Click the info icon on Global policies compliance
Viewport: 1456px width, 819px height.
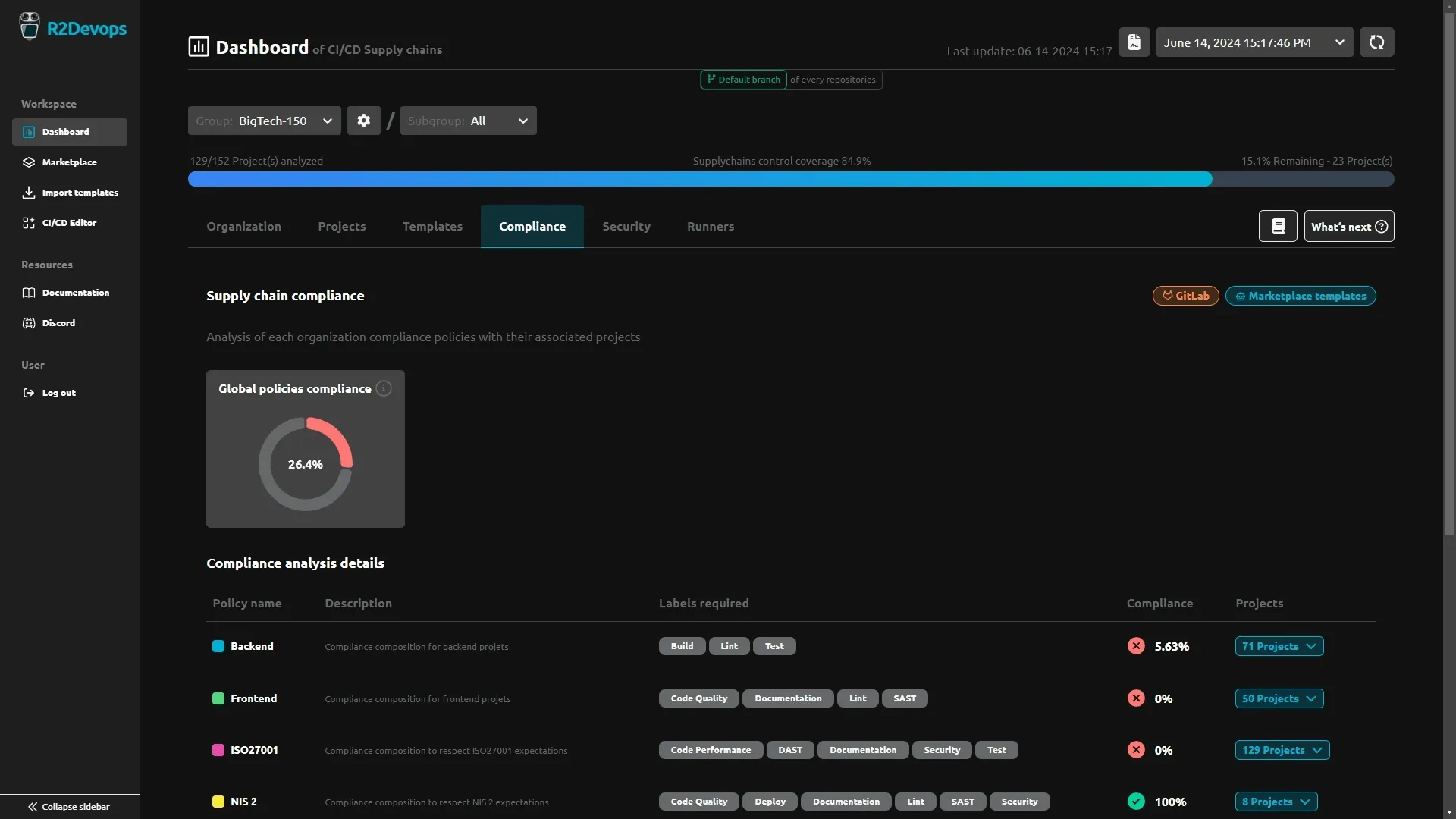384,388
